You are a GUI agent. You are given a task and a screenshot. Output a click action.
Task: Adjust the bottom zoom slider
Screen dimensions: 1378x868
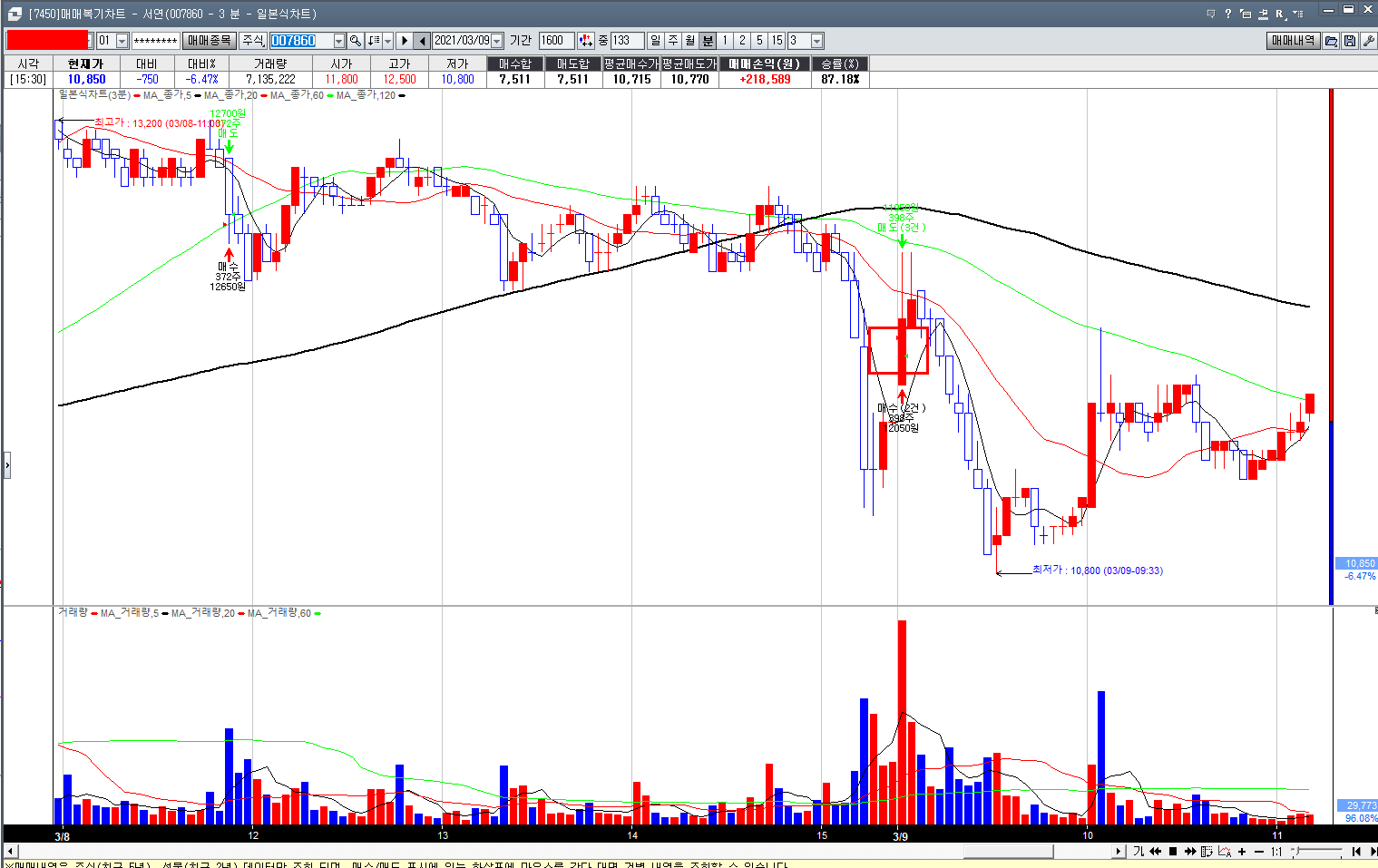click(x=1297, y=851)
